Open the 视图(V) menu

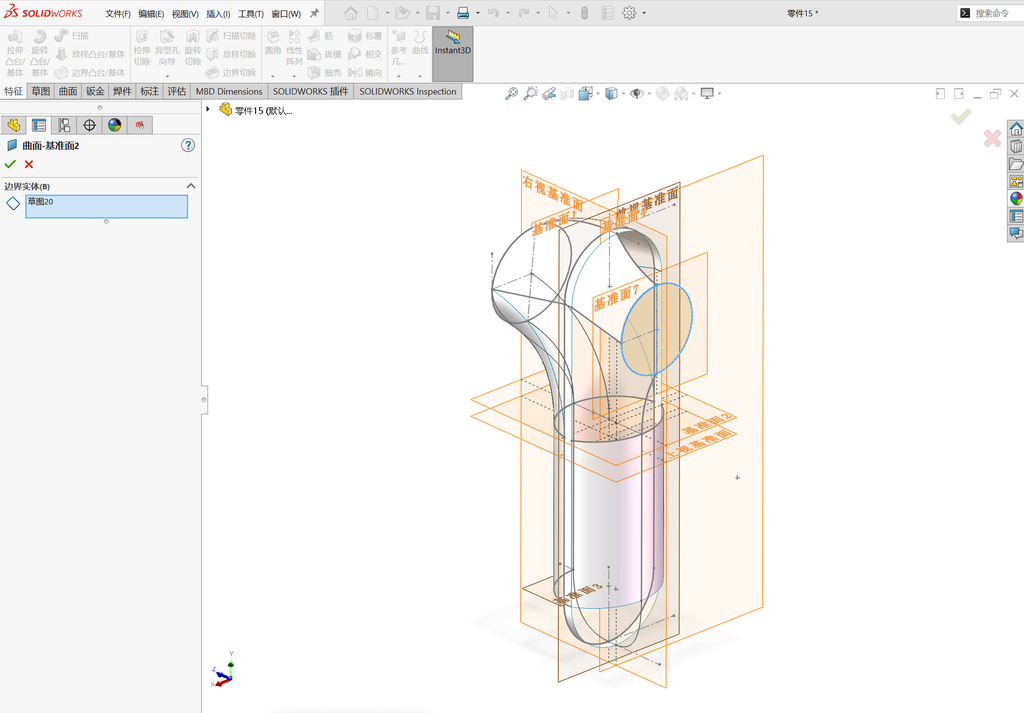click(185, 14)
